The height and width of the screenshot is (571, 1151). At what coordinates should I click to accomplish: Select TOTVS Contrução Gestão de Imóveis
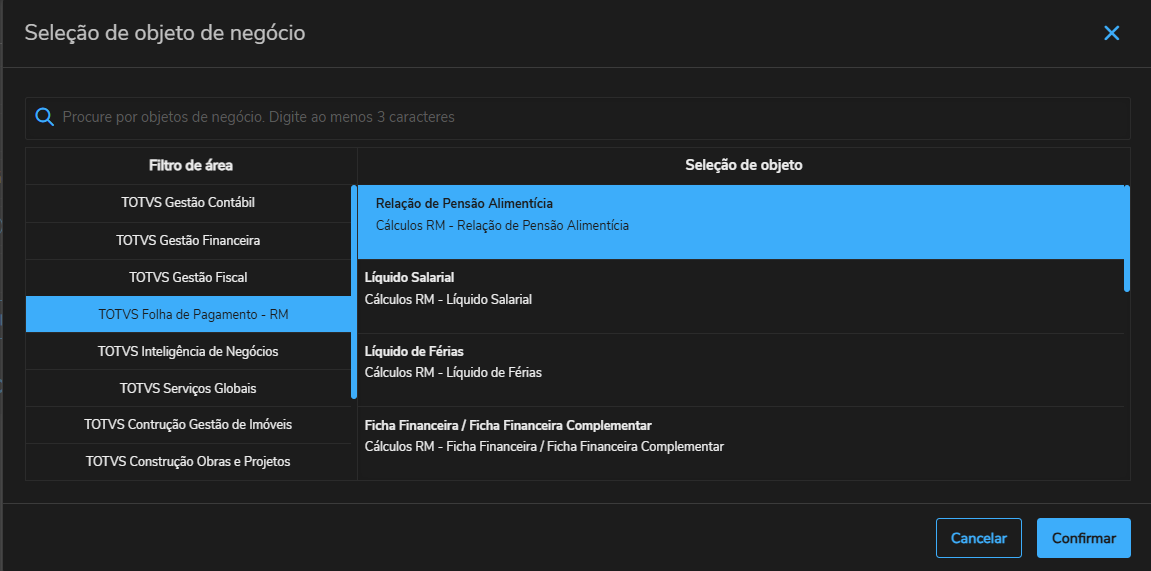188,425
